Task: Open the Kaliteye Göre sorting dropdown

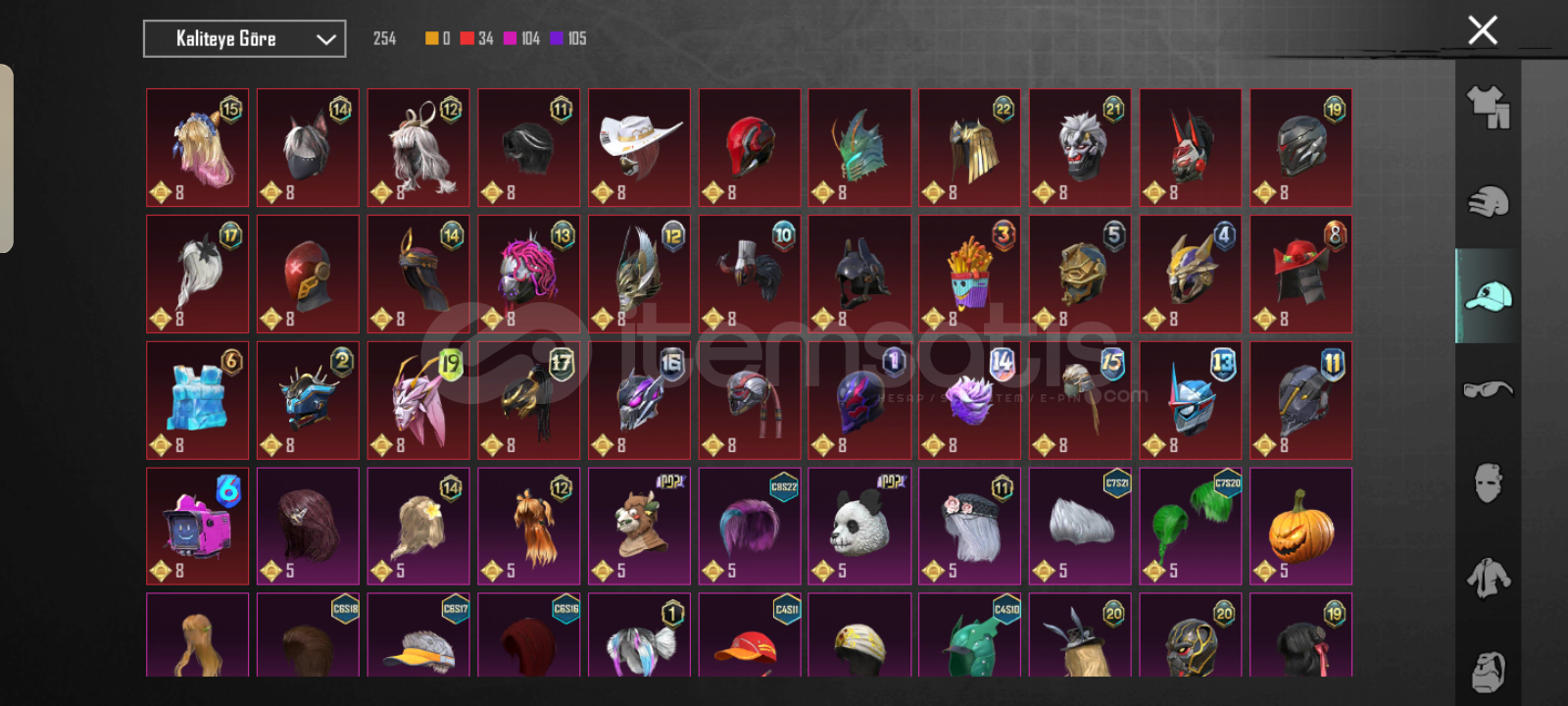Action: pos(244,39)
